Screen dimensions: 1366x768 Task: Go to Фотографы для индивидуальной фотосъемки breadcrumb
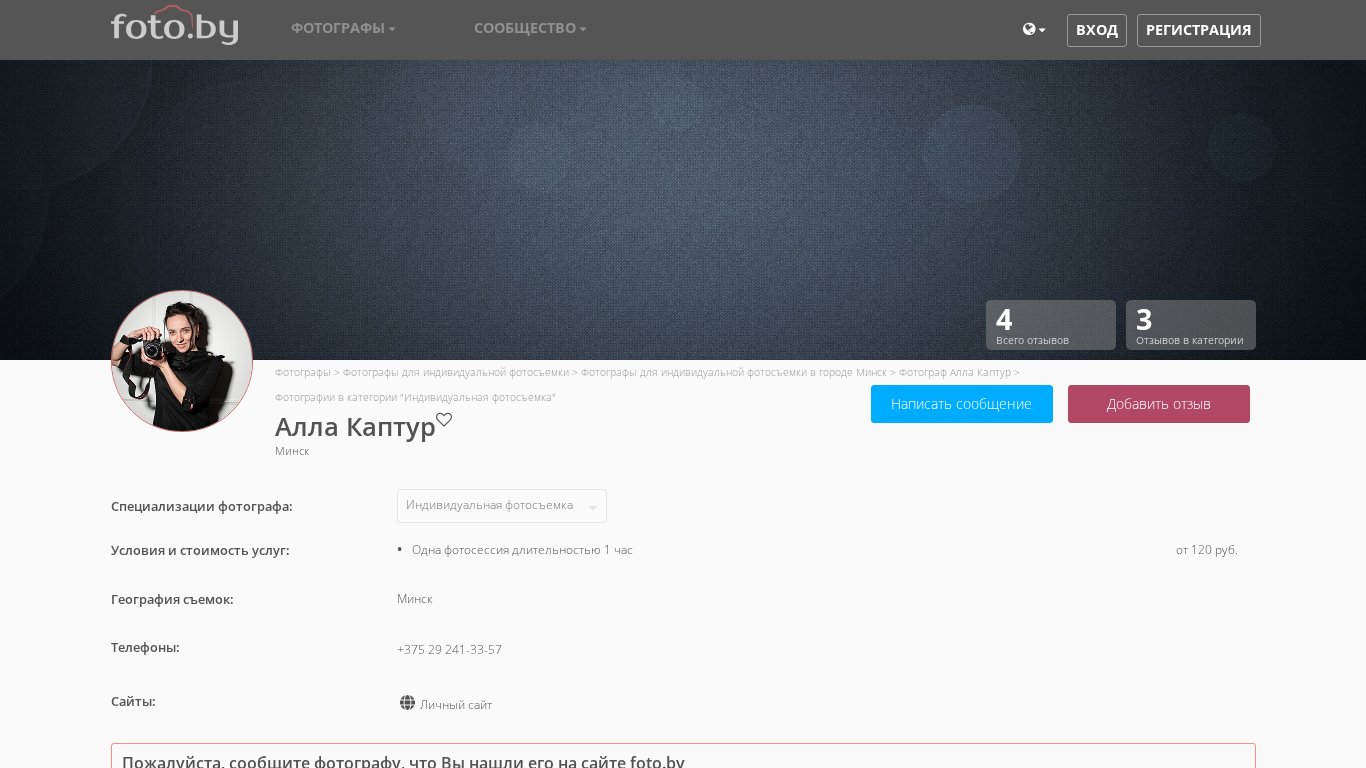point(455,372)
